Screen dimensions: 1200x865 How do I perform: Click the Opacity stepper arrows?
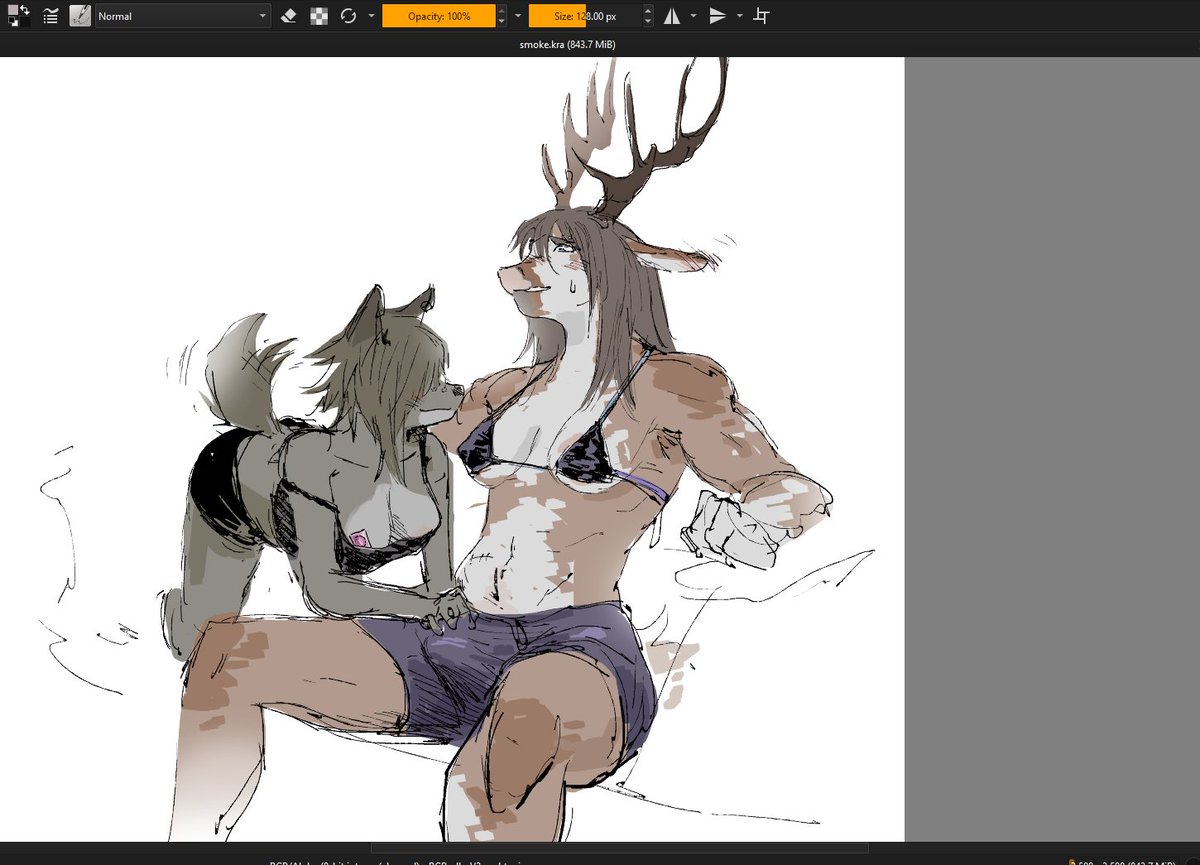coord(502,16)
